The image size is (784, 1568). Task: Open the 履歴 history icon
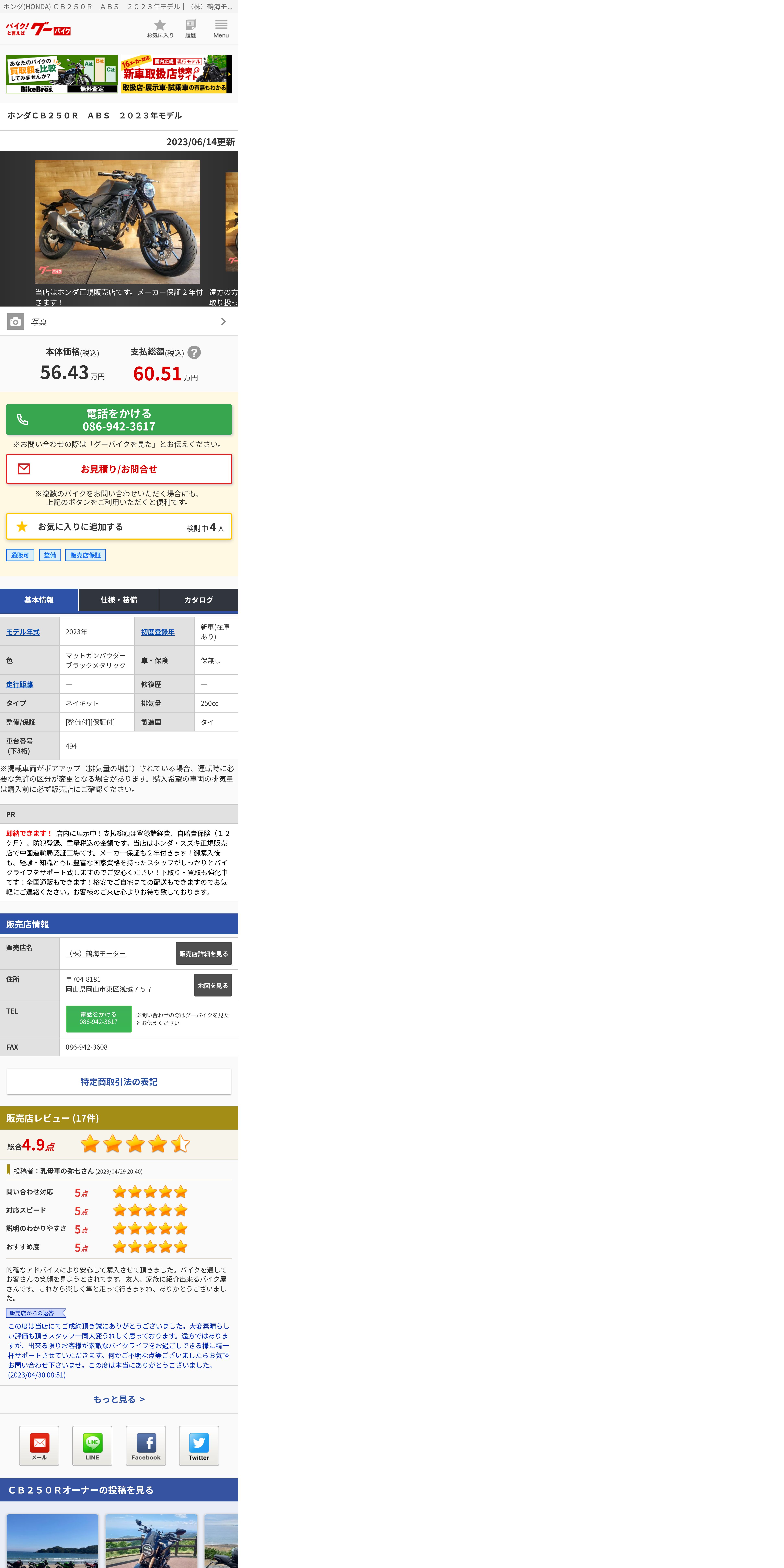[191, 28]
